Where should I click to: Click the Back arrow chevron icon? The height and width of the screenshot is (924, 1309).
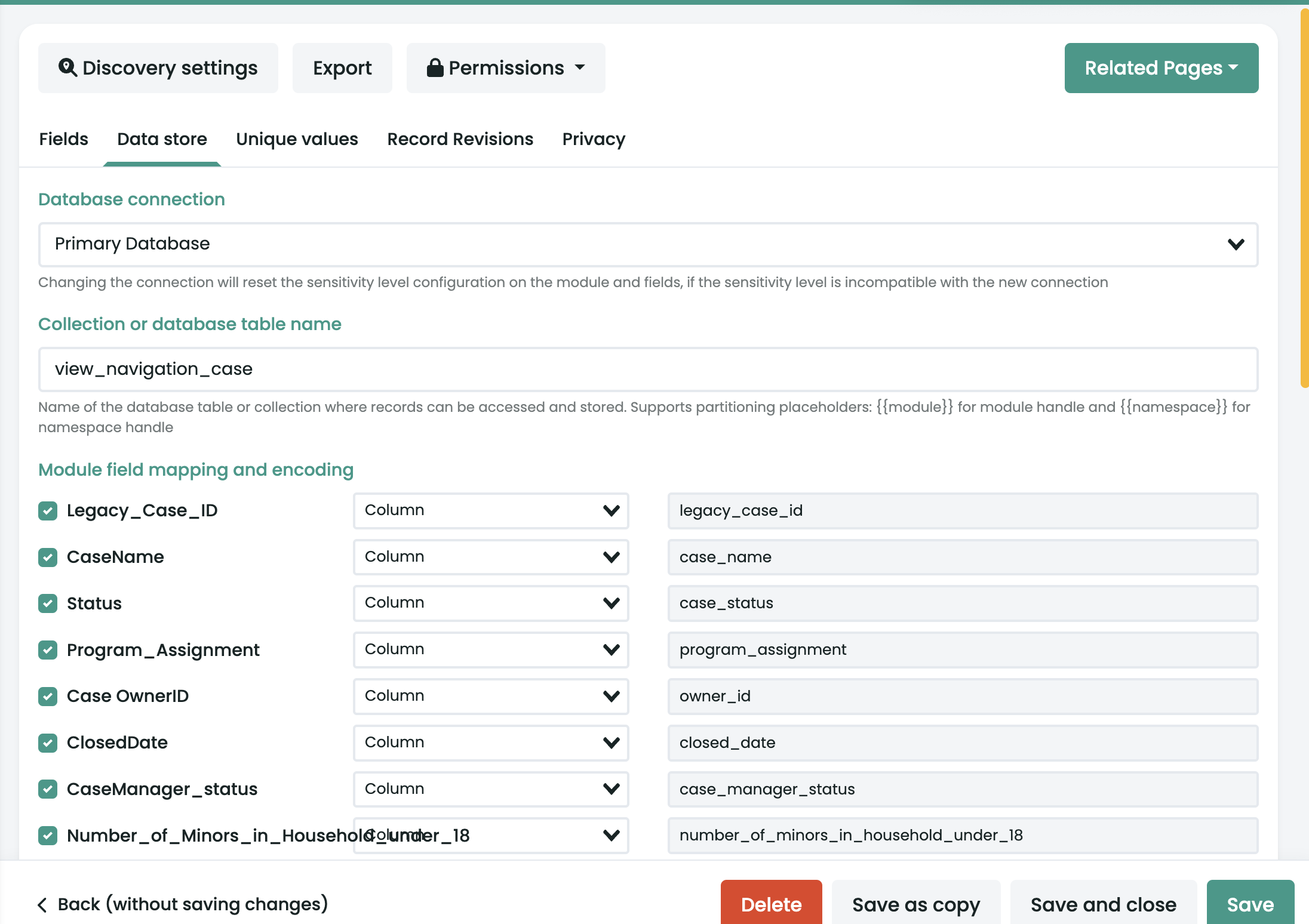point(42,905)
